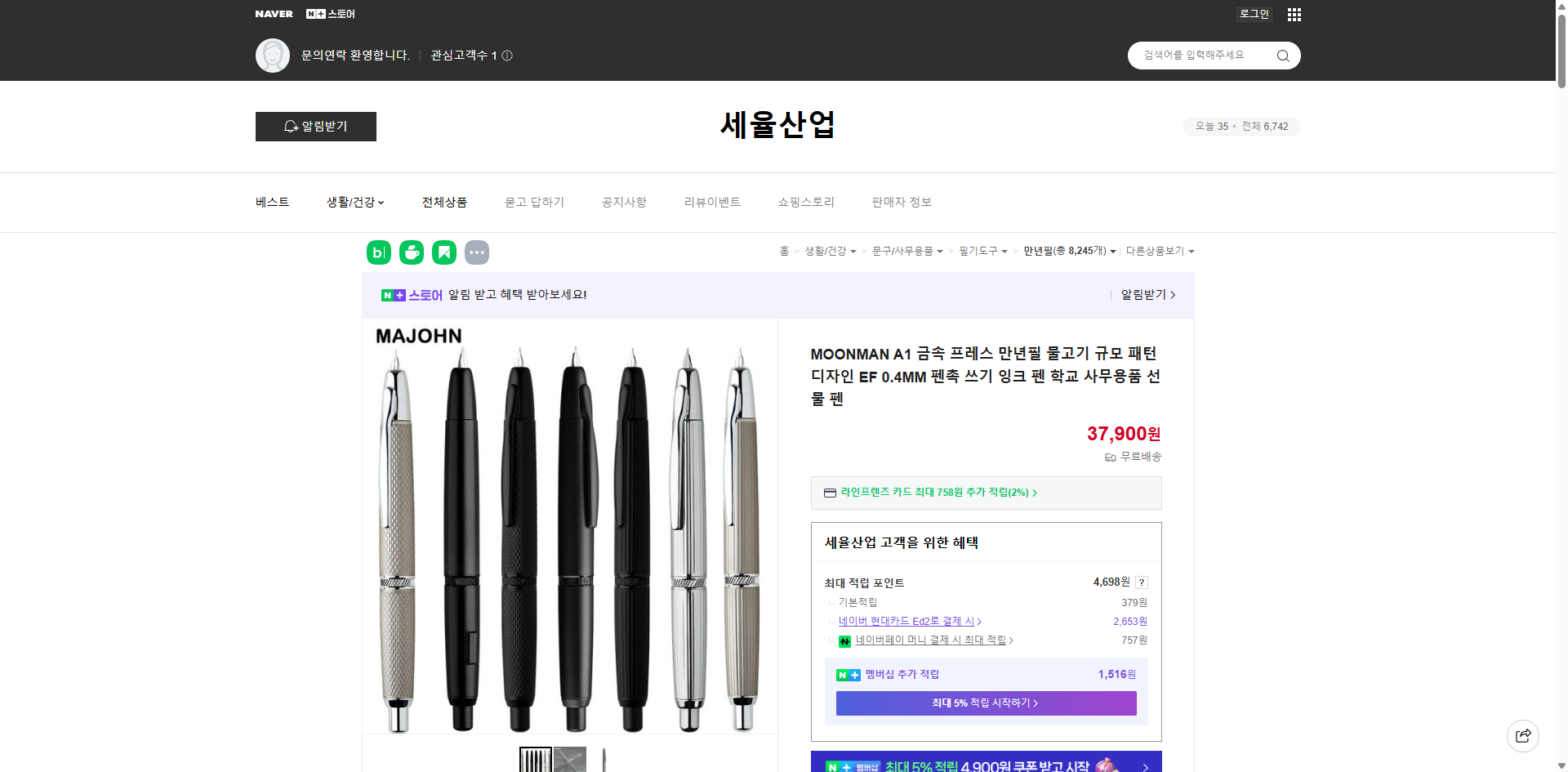This screenshot has height=772, width=1568.
Task: Click the question mark help icon beside 4,698원
Action: click(x=1142, y=582)
